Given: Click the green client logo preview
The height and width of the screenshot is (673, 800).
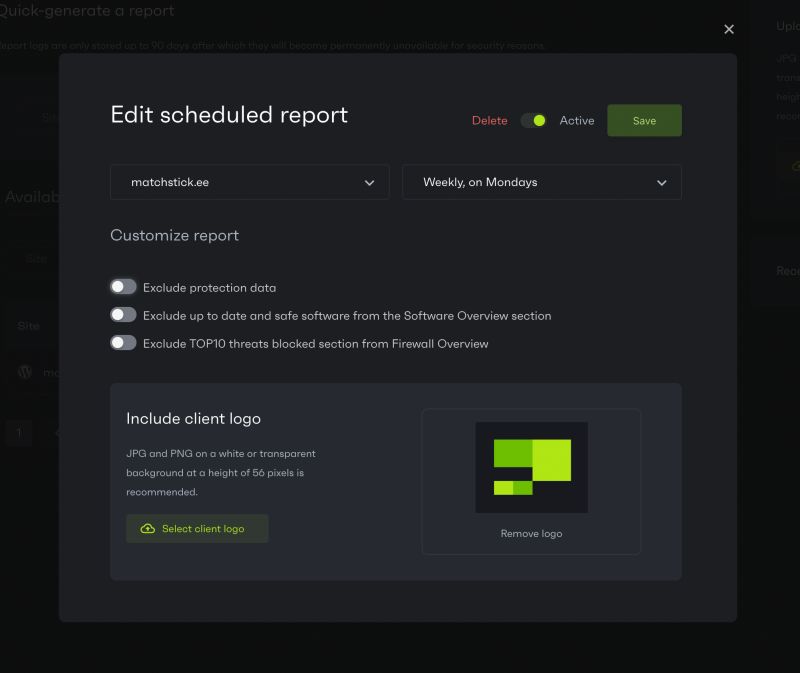Looking at the screenshot, I should [530, 466].
